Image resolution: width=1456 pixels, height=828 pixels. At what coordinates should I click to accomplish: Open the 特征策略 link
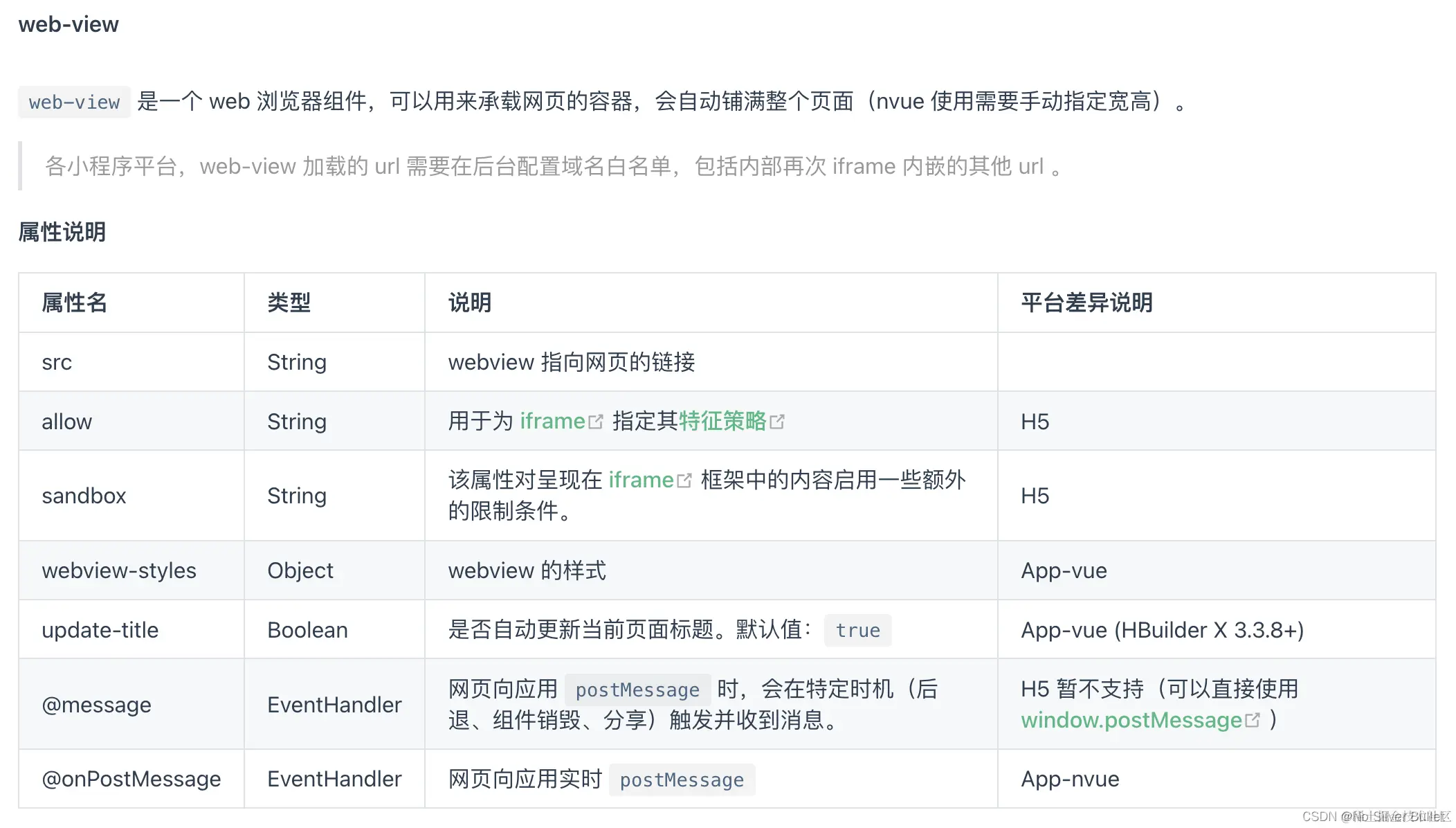723,421
